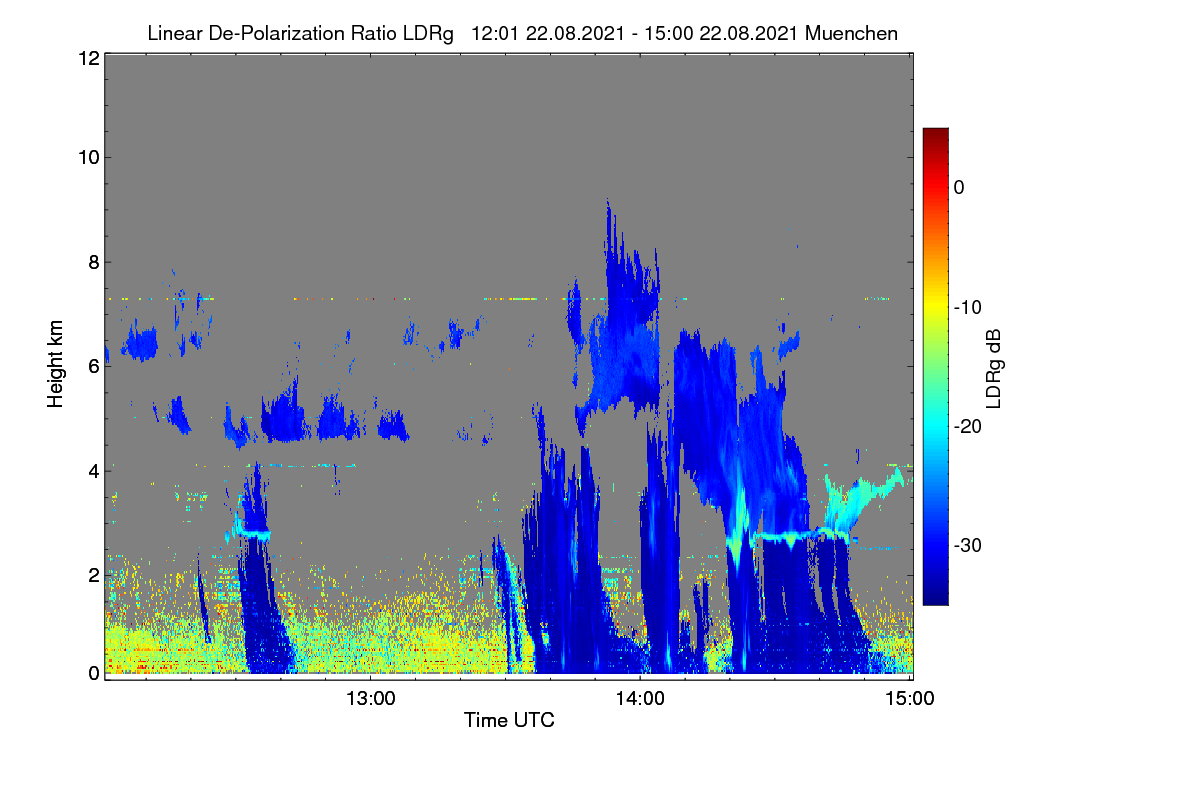
Task: Click the colorbar value label -20
Action: 968,426
